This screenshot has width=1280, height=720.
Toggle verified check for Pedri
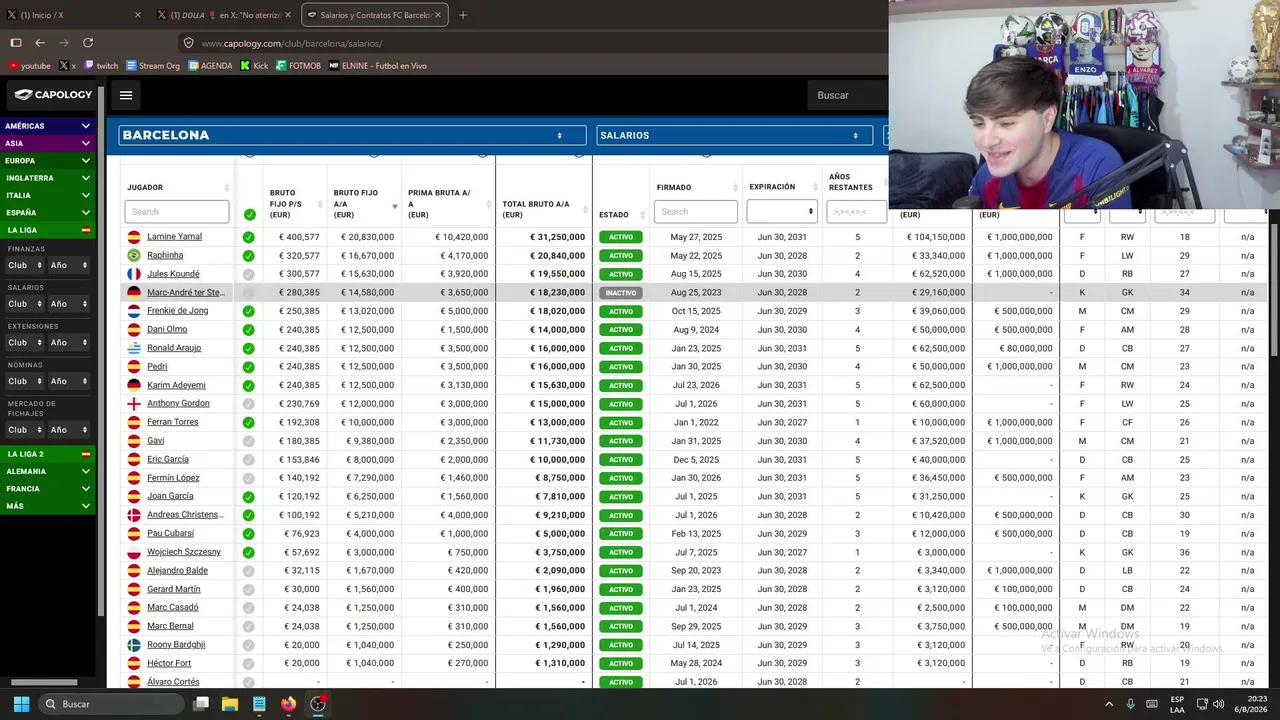coord(249,367)
